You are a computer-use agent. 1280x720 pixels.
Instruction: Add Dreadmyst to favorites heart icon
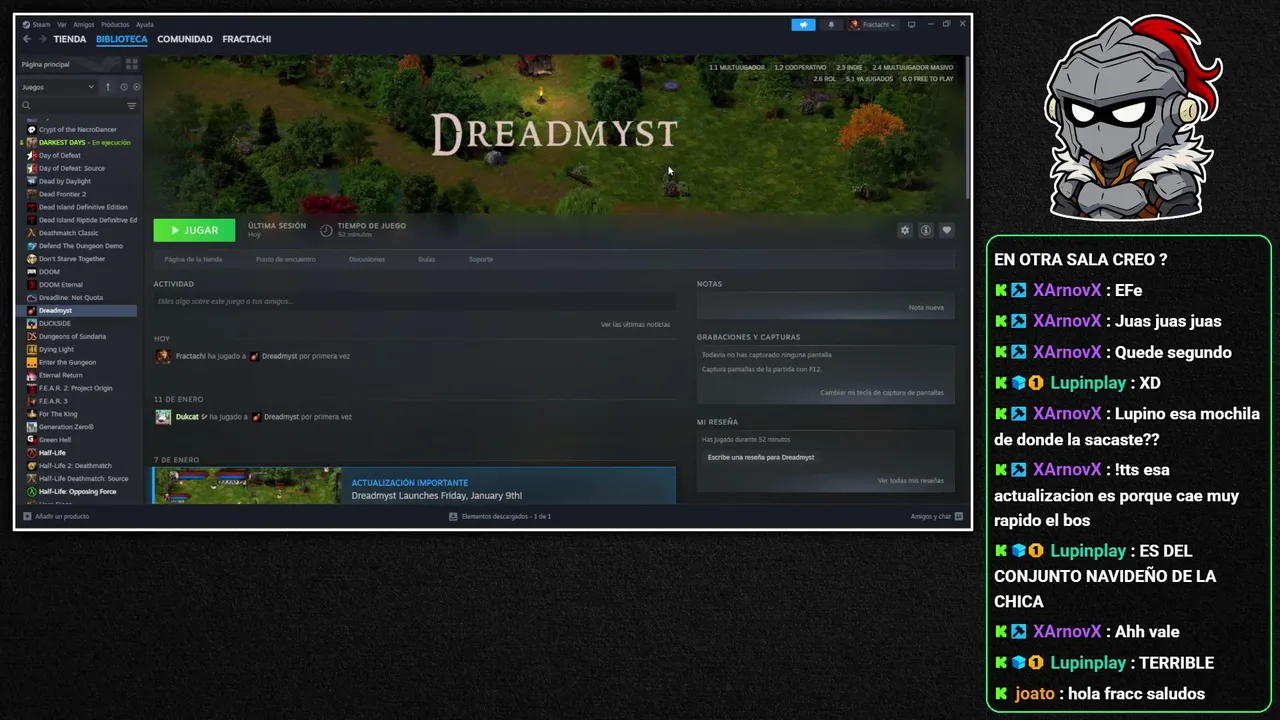pos(946,230)
